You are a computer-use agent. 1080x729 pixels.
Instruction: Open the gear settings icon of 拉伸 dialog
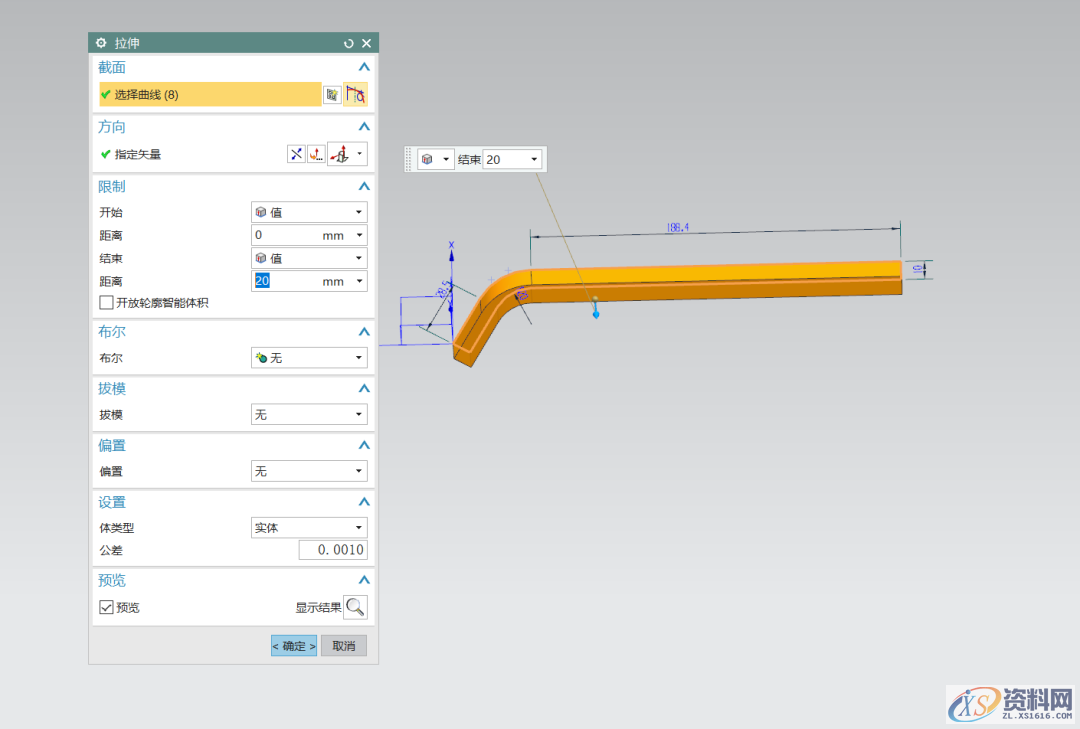pyautogui.click(x=101, y=43)
